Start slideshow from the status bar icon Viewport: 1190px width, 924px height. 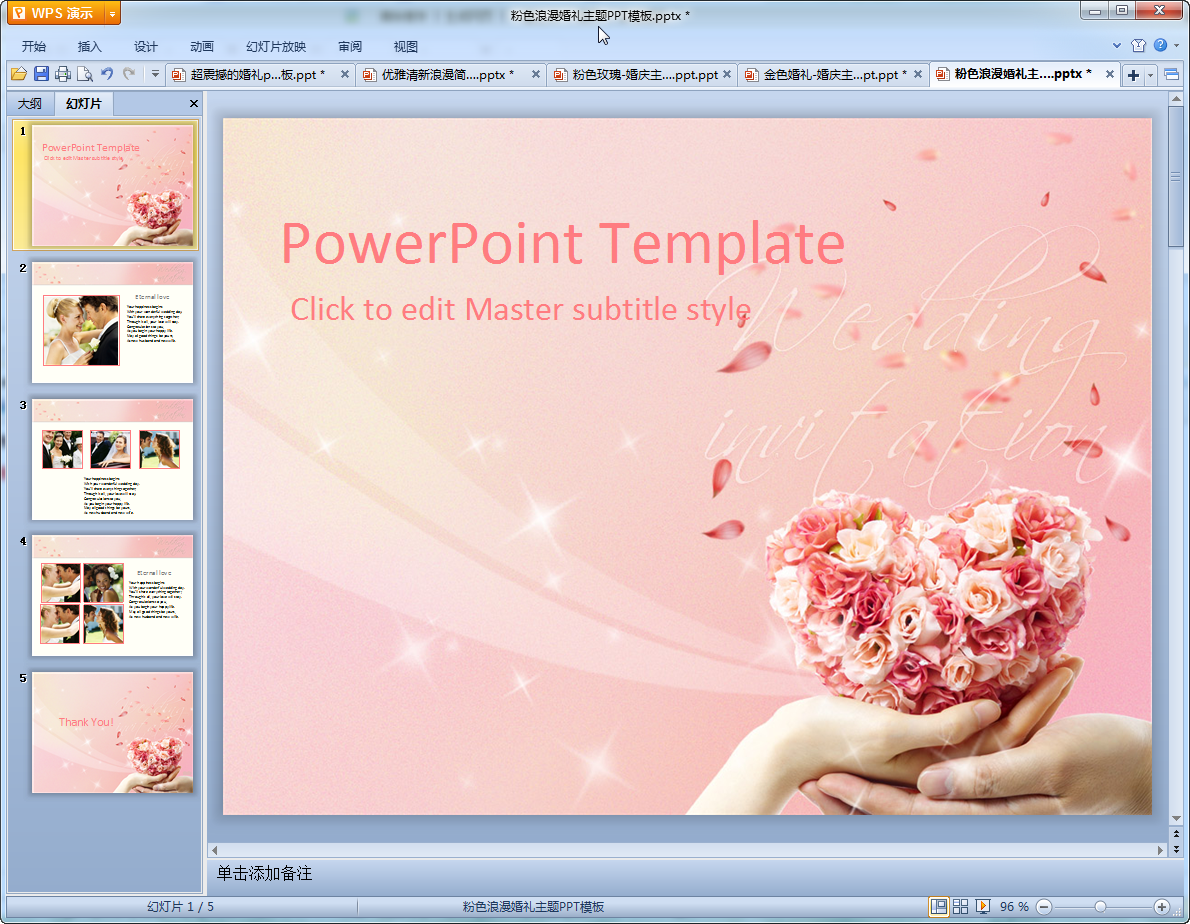coord(983,907)
